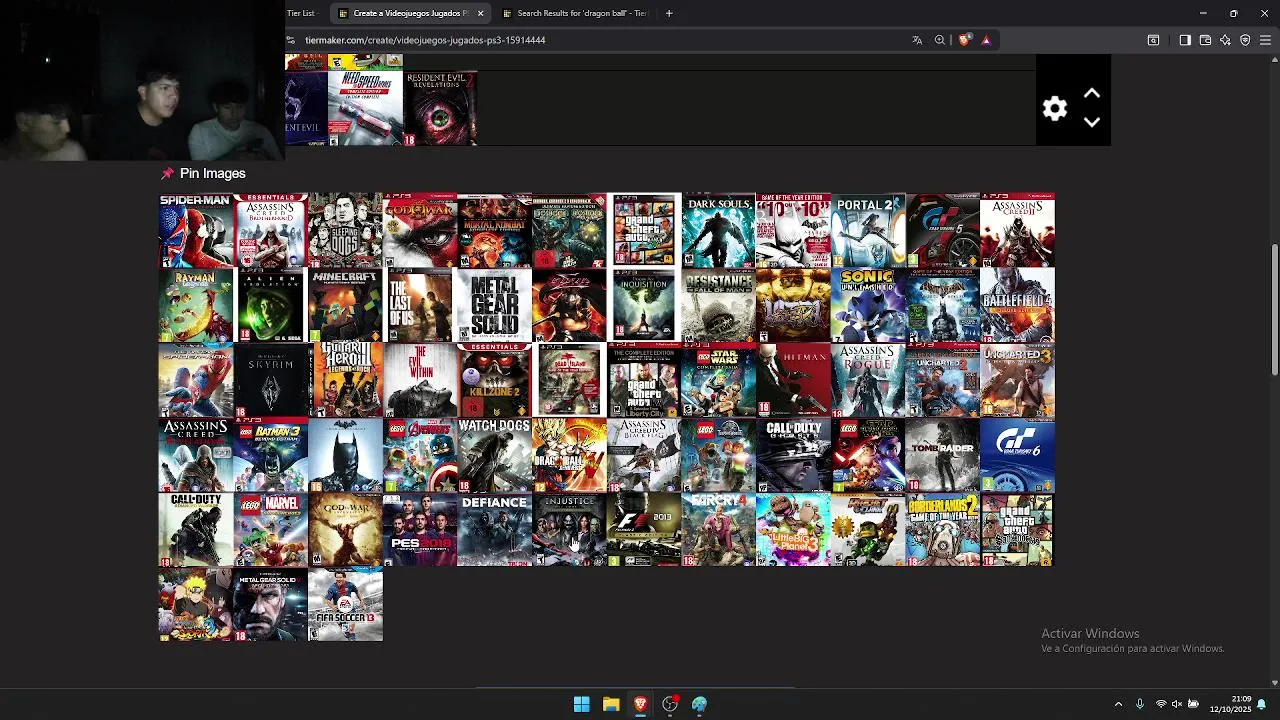This screenshot has width=1280, height=720.
Task: Select The Evil Within cover
Action: [420, 380]
